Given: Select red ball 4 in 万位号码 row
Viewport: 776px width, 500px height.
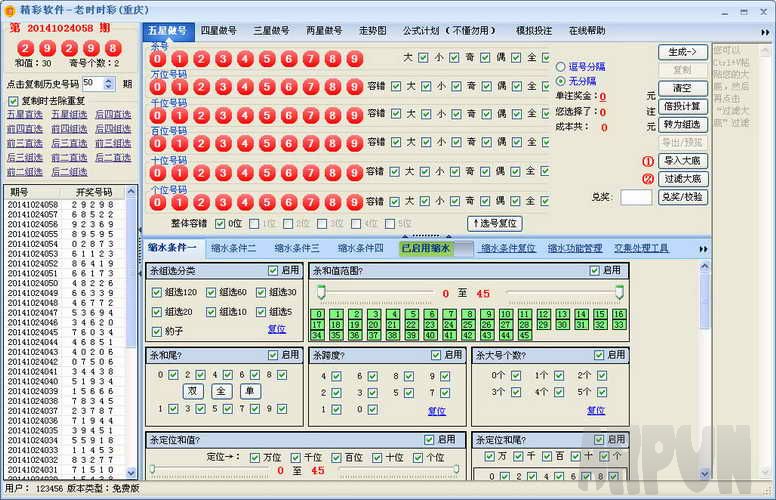Looking at the screenshot, I should tap(245, 87).
